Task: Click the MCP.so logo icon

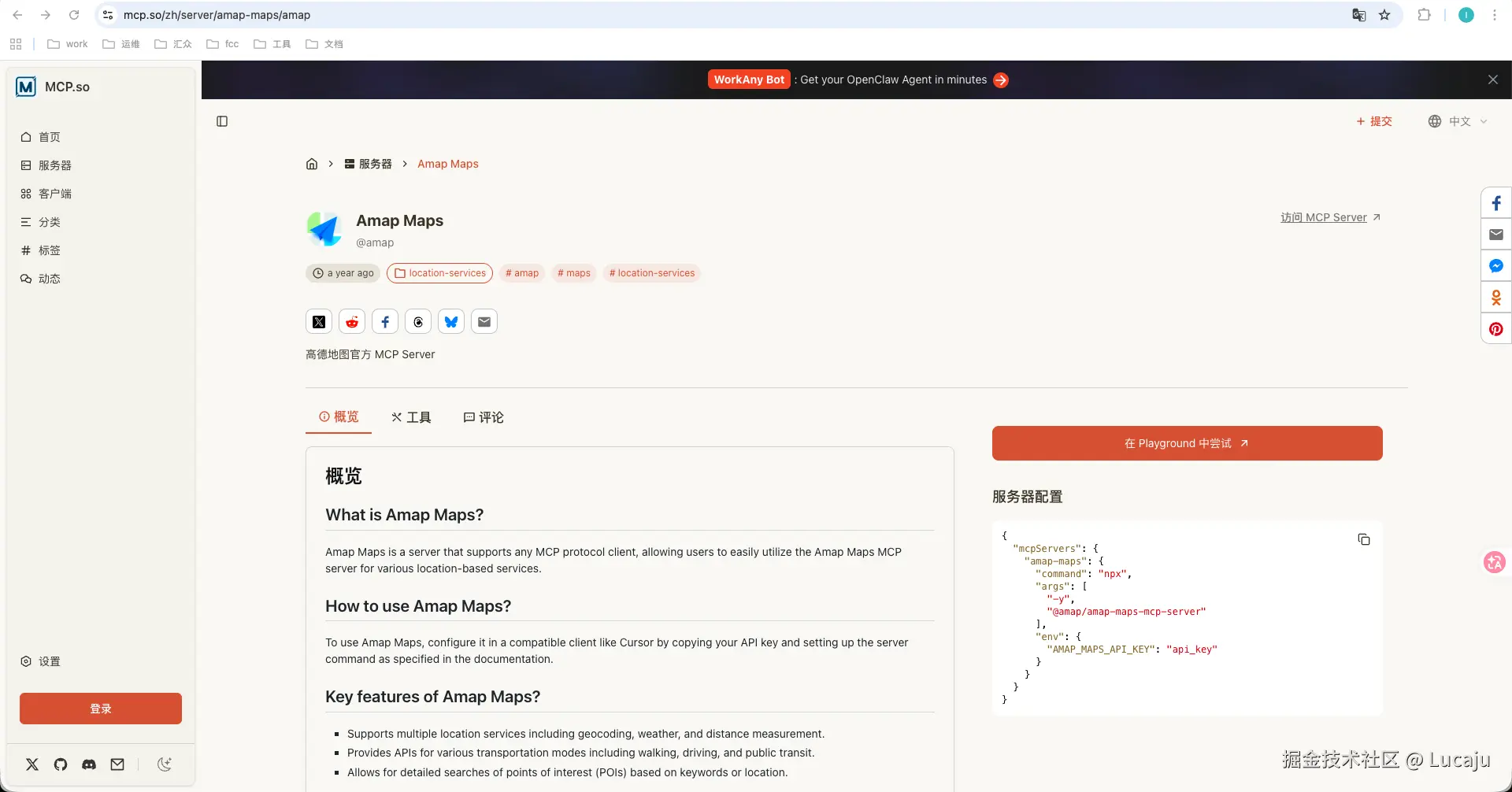Action: [x=26, y=87]
